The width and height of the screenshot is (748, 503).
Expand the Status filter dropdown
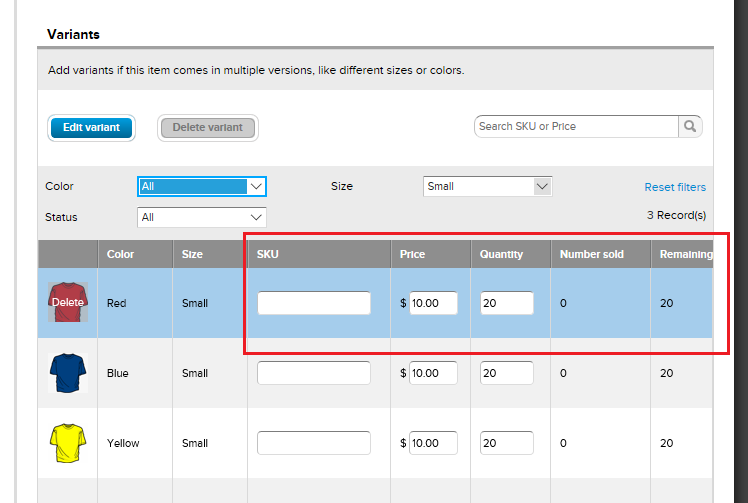point(202,217)
